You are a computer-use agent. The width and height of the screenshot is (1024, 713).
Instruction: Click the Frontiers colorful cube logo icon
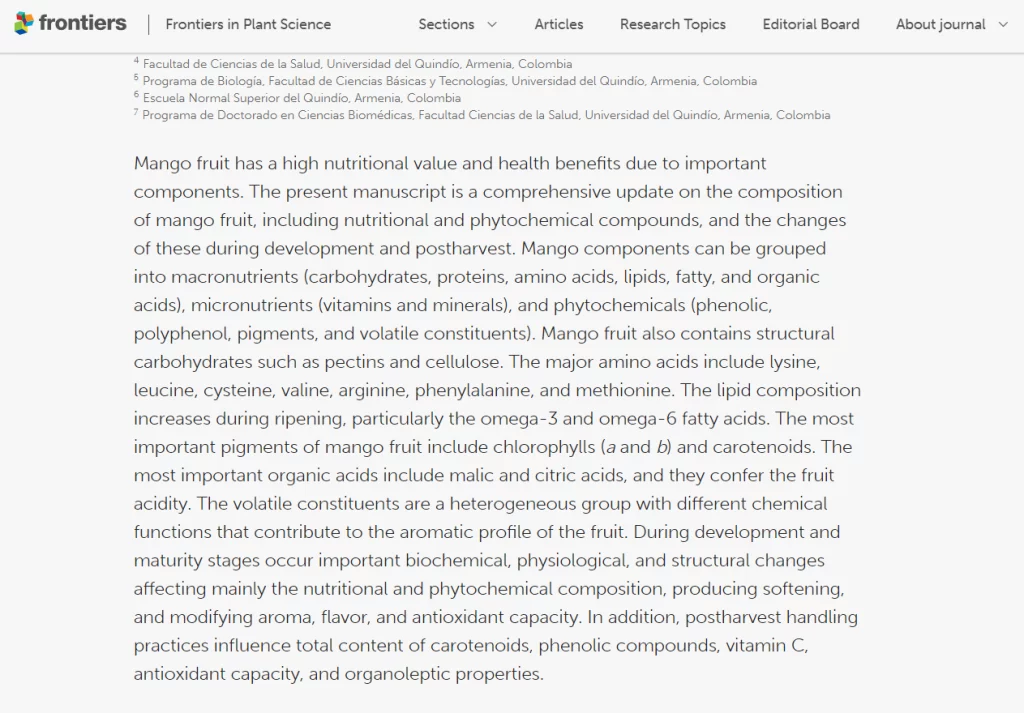click(24, 23)
